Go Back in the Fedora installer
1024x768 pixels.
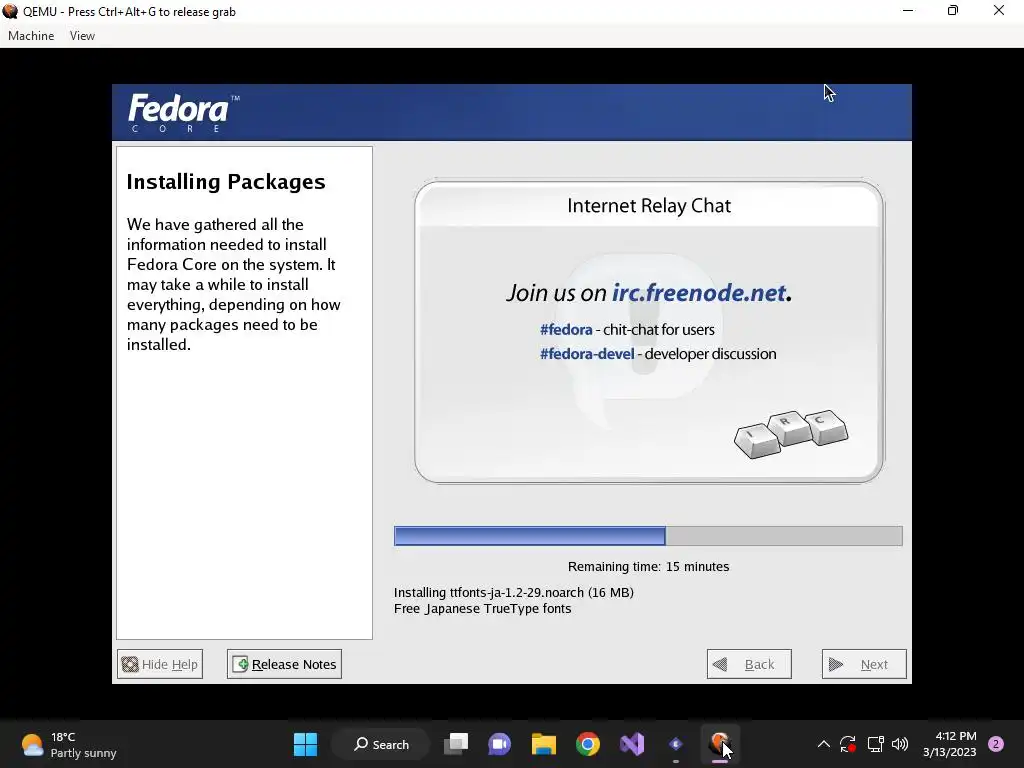pos(749,664)
